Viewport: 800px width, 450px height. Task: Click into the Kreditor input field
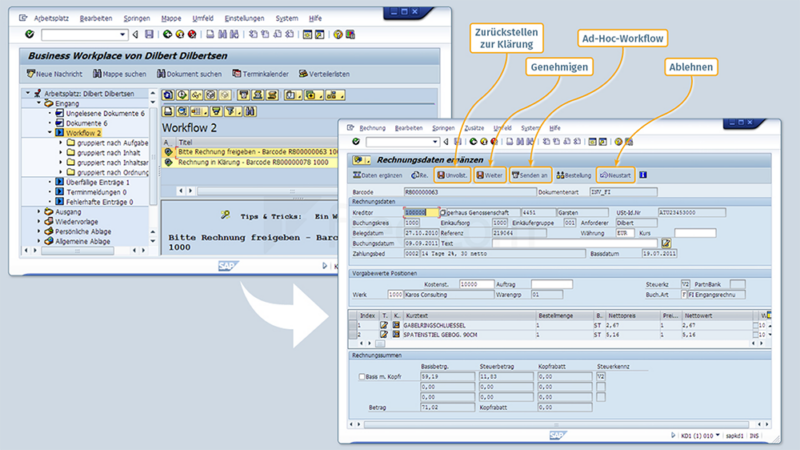point(421,212)
